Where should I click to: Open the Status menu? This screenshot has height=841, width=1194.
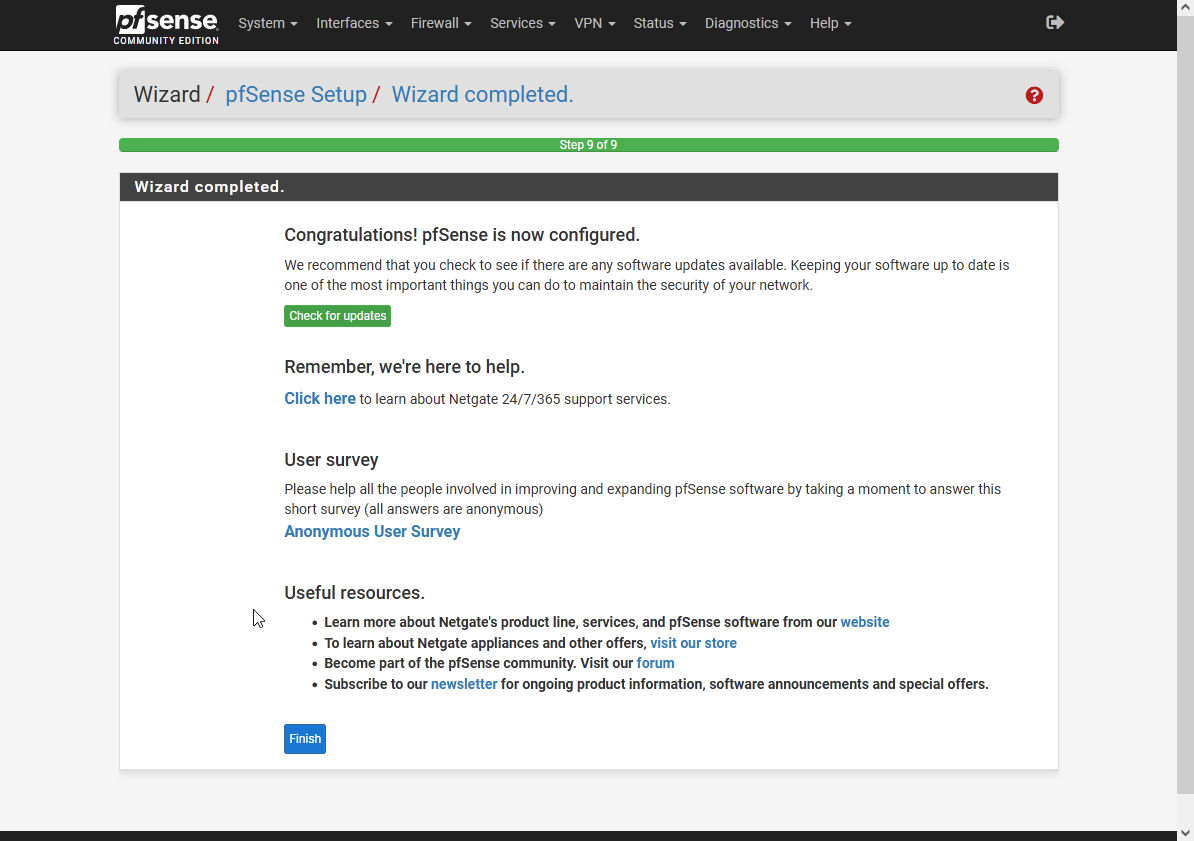point(659,23)
